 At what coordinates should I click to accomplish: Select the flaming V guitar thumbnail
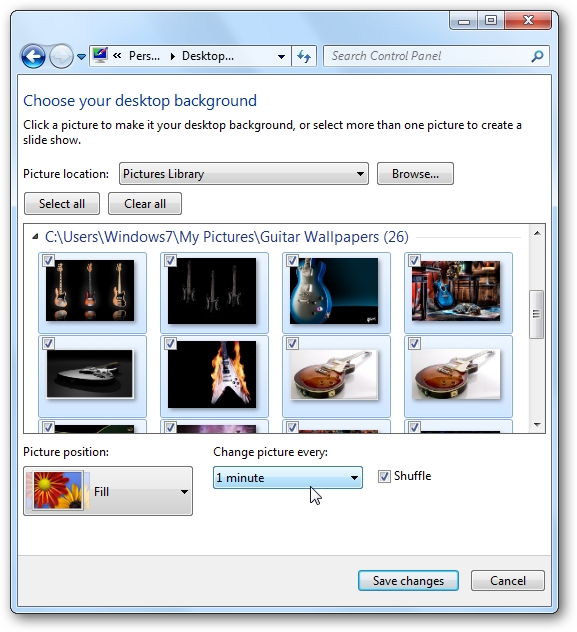212,374
